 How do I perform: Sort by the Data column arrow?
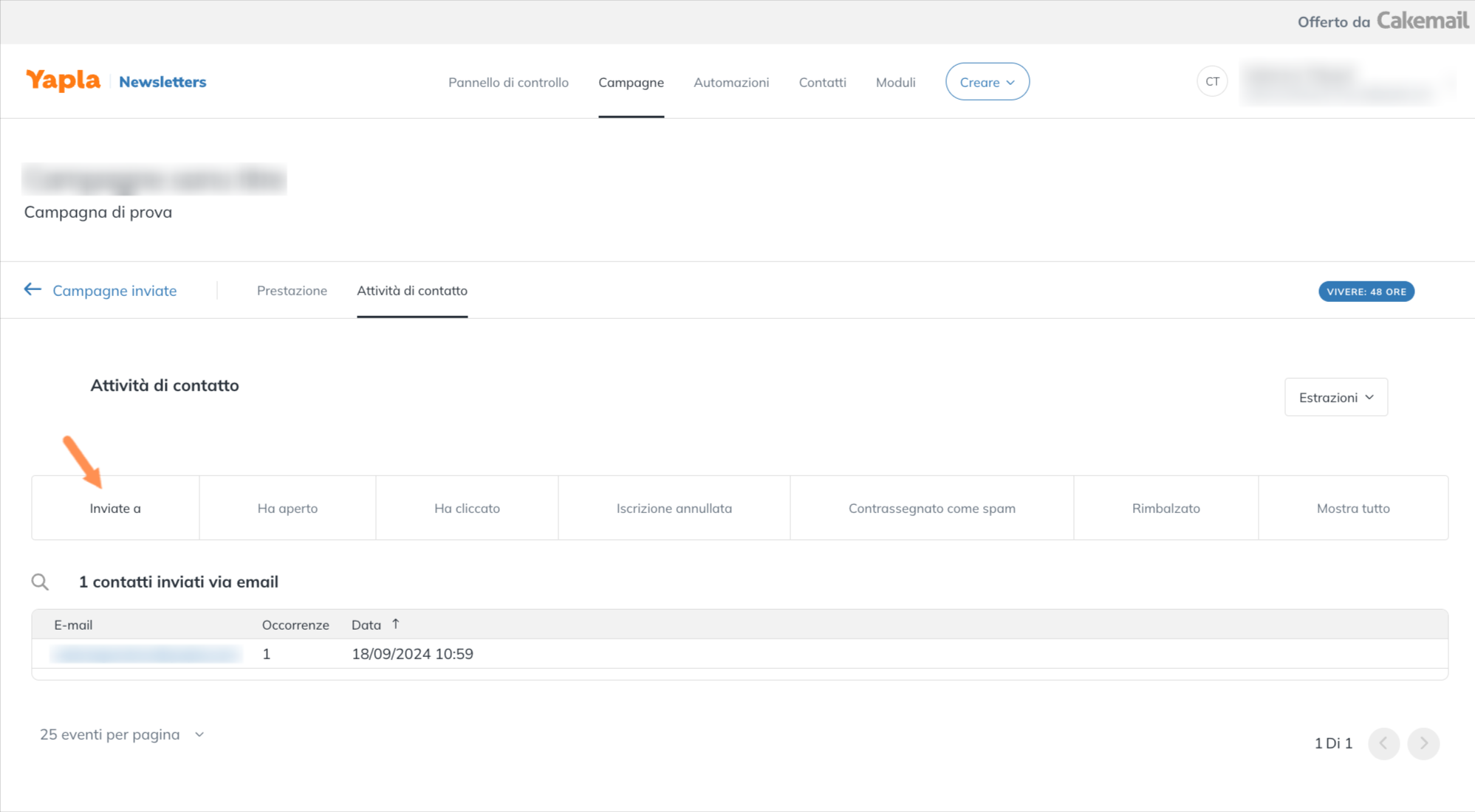[x=396, y=625]
